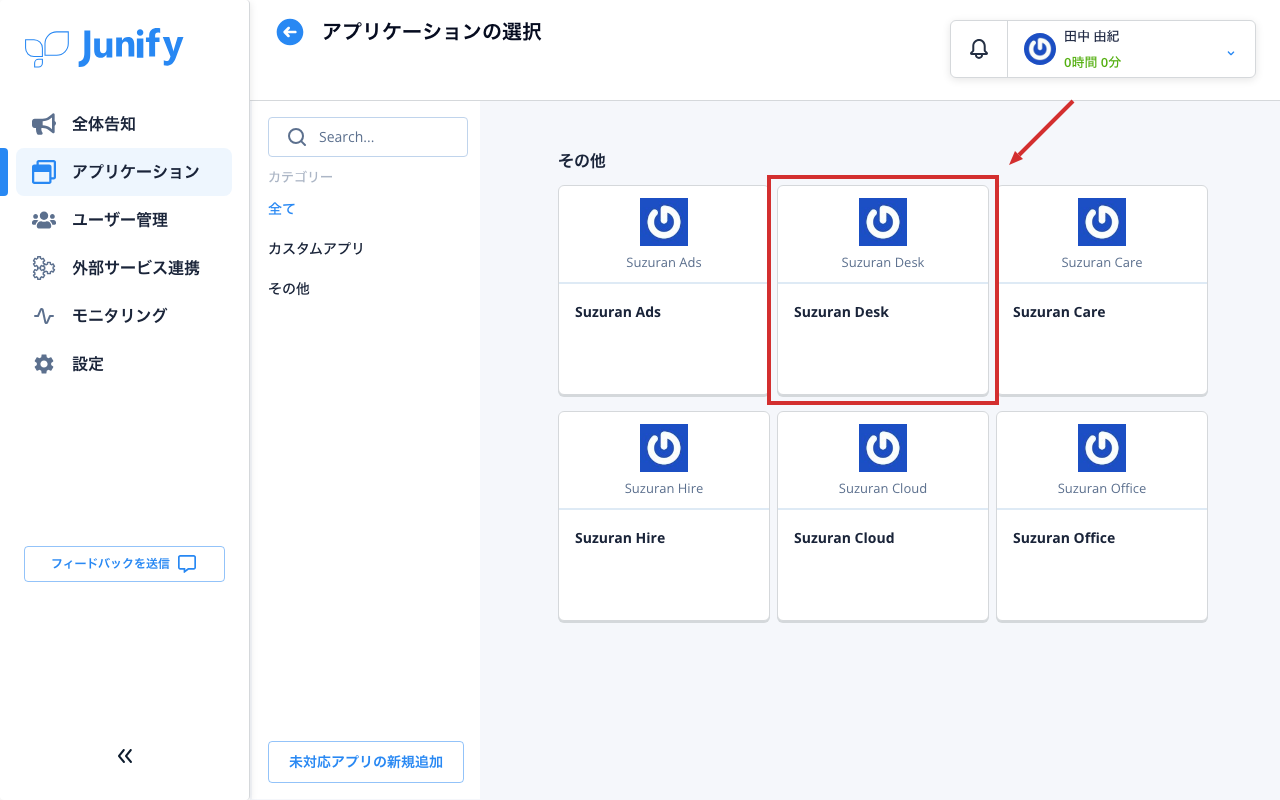The width and height of the screenshot is (1280, 800).
Task: Click the Suzuran Hire power logo
Action: [664, 448]
